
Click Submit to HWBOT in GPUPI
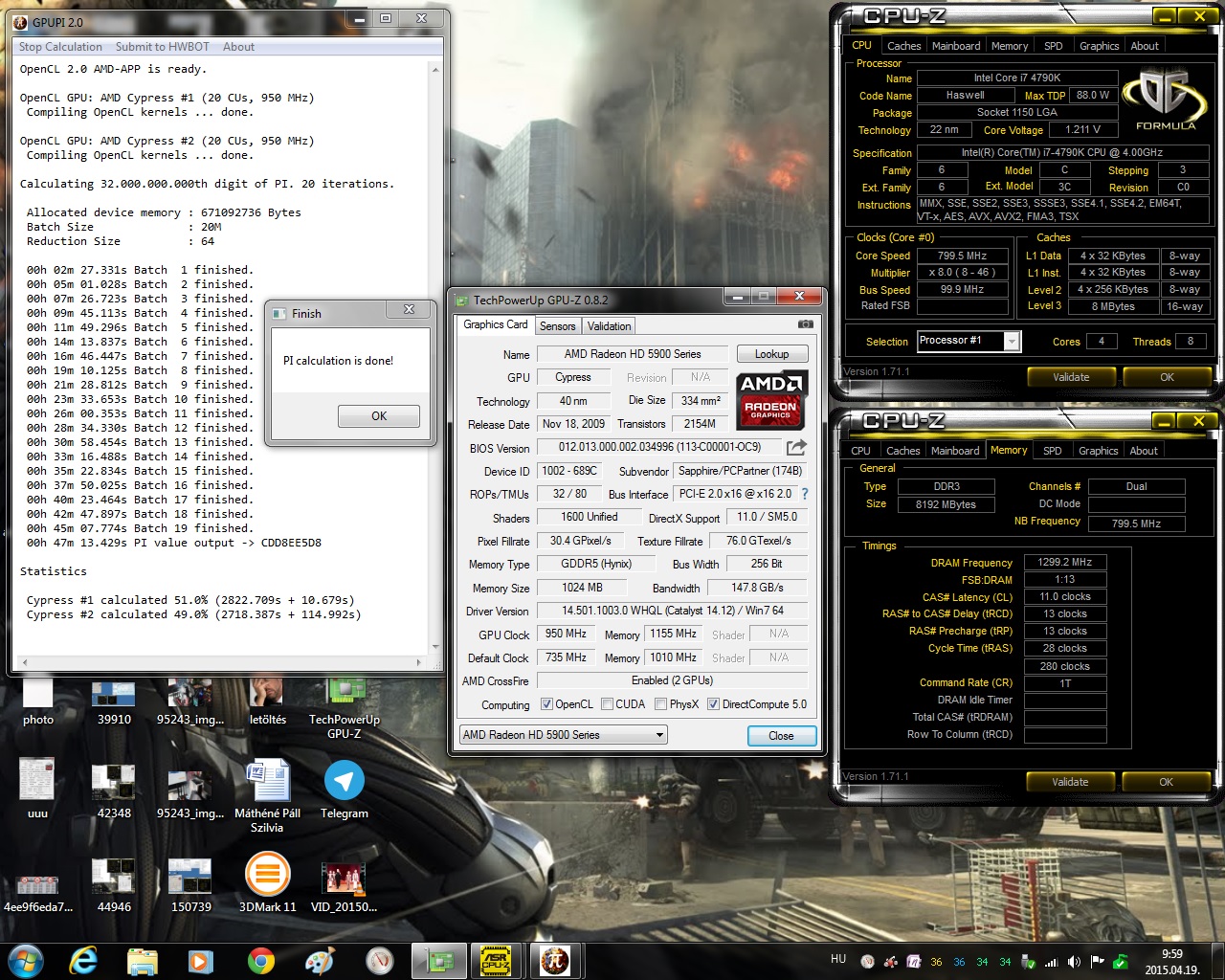(163, 47)
